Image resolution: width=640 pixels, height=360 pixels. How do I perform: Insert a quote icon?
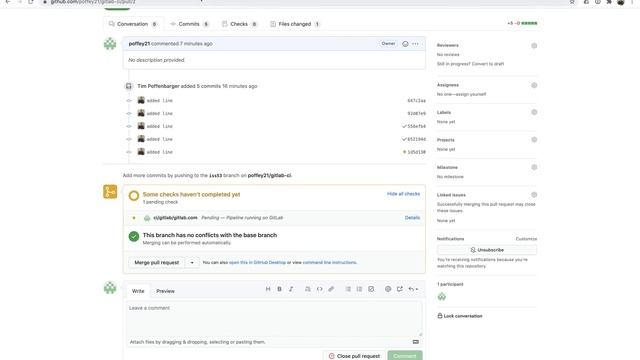tap(308, 289)
